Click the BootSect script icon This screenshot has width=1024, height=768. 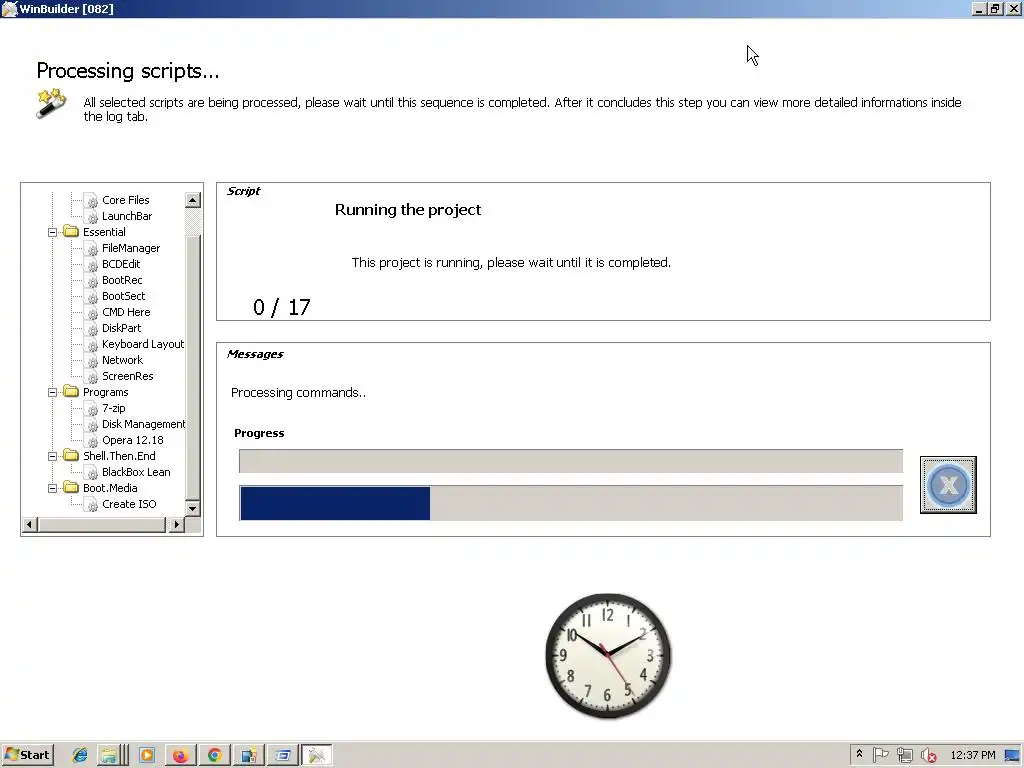tap(92, 296)
